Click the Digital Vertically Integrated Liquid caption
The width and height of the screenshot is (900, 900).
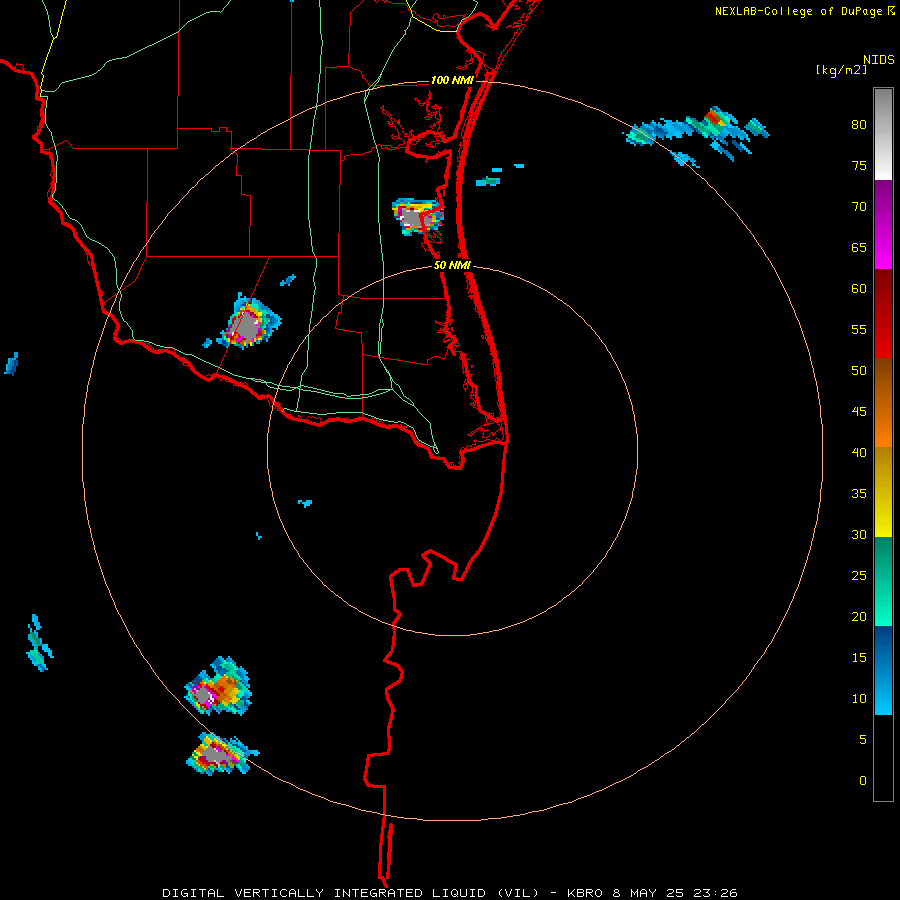click(350, 893)
